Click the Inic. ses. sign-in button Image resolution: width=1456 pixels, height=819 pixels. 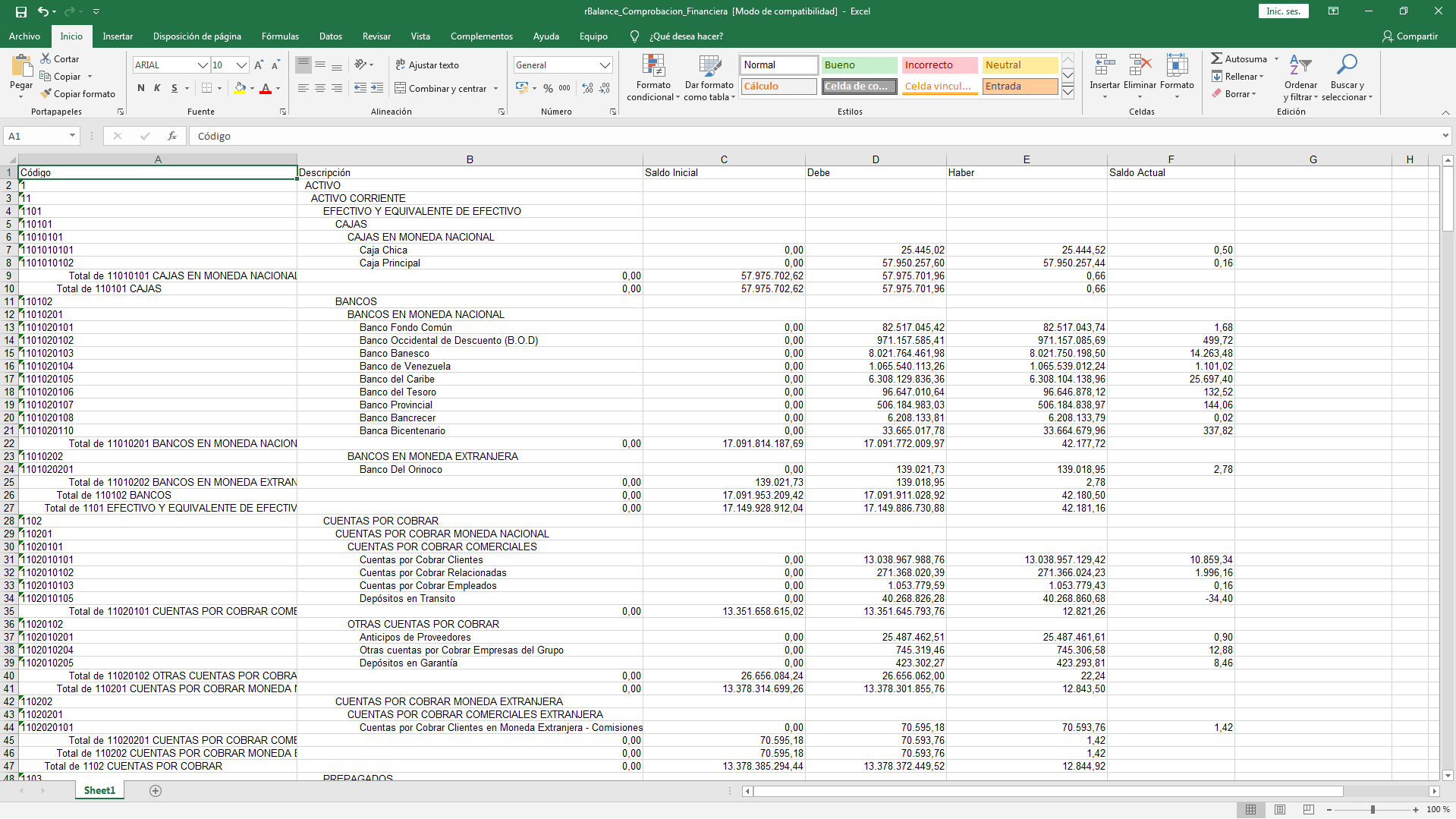pyautogui.click(x=1283, y=11)
